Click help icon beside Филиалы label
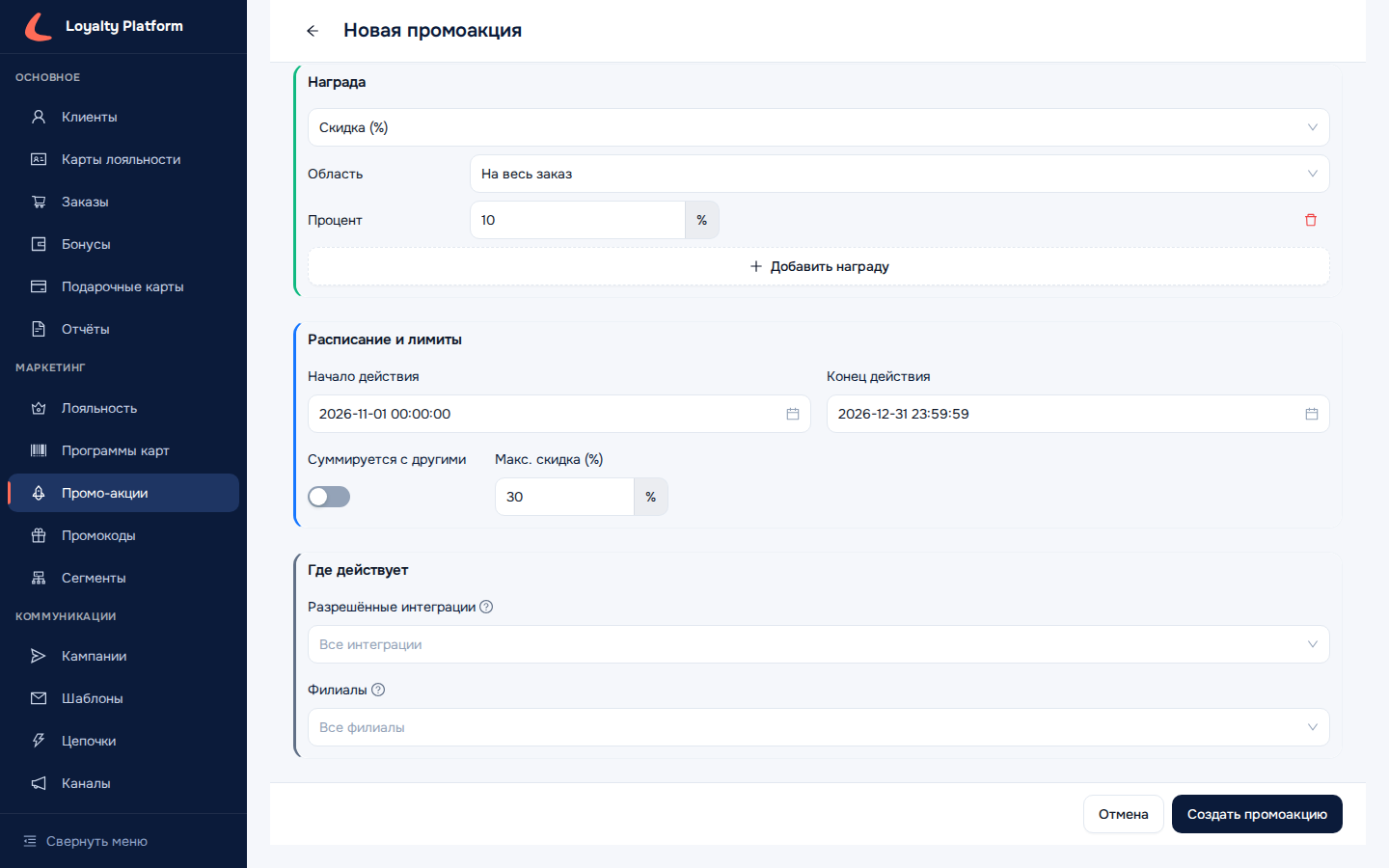 point(378,690)
